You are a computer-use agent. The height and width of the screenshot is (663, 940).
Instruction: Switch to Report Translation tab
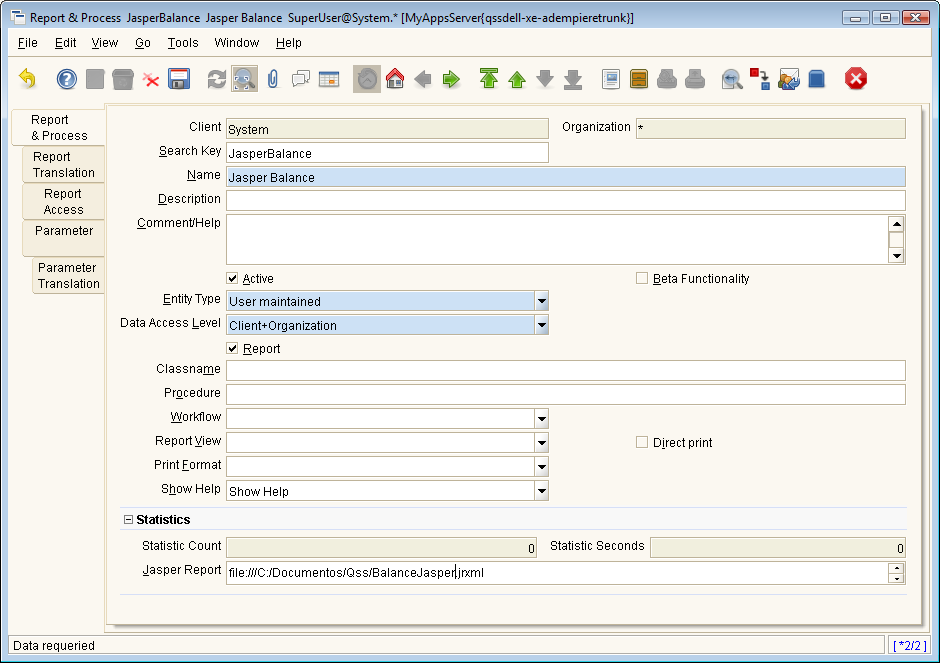click(x=64, y=164)
